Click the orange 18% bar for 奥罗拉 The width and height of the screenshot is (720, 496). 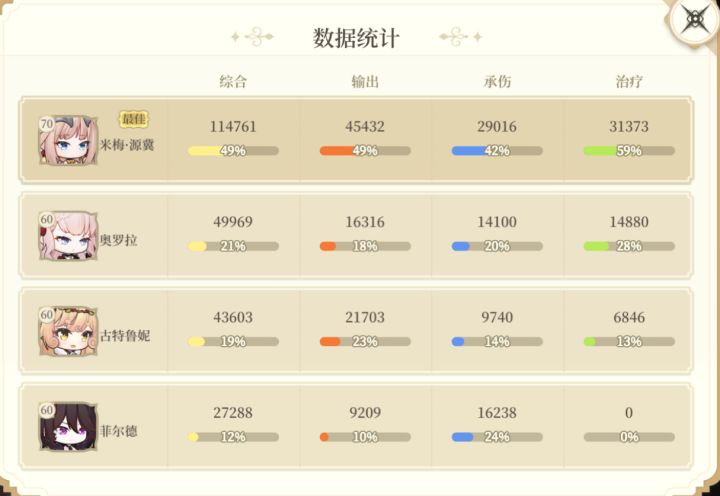365,246
